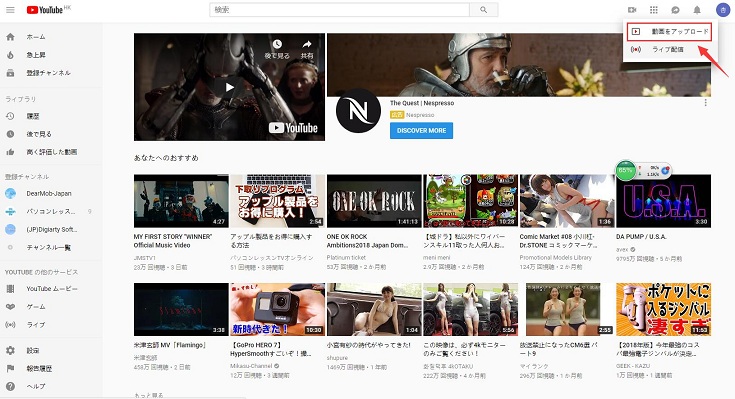Open the video thumbnail with duration 1:04
Viewport: 735px width, 399px height.
(x=374, y=309)
